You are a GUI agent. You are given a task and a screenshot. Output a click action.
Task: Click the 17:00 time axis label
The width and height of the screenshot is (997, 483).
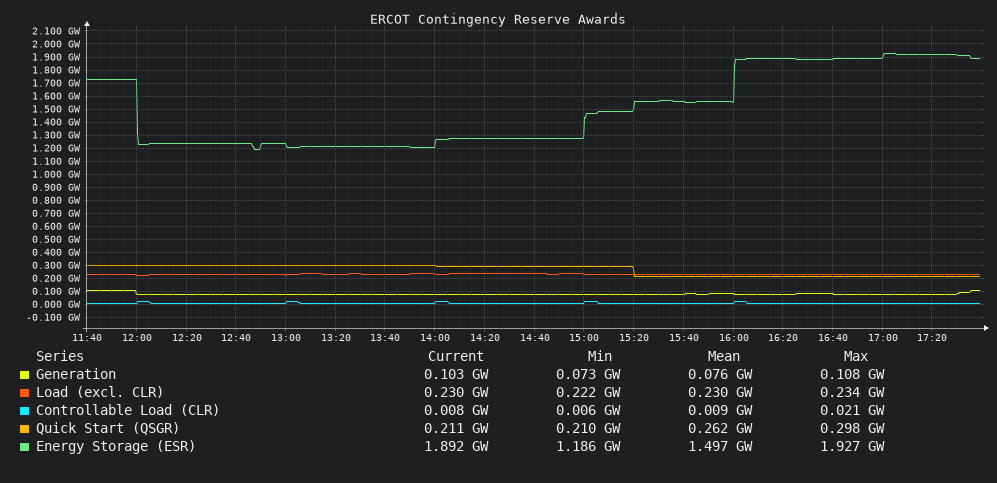[882, 338]
